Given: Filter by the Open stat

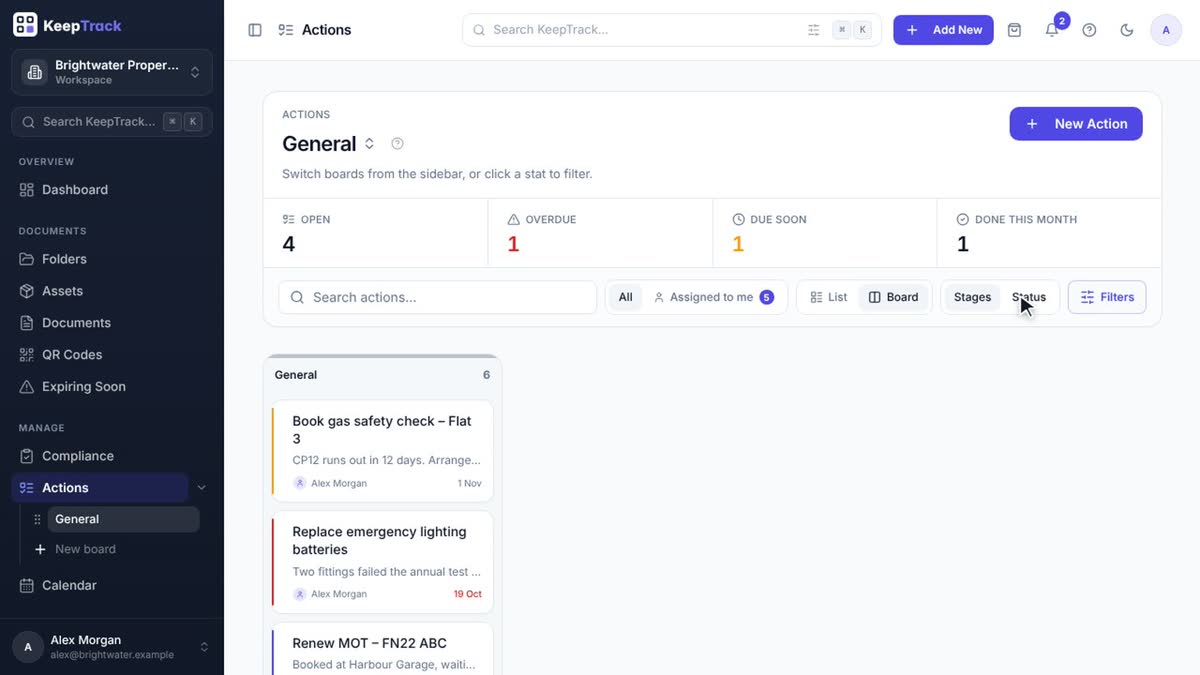Looking at the screenshot, I should coord(376,233).
